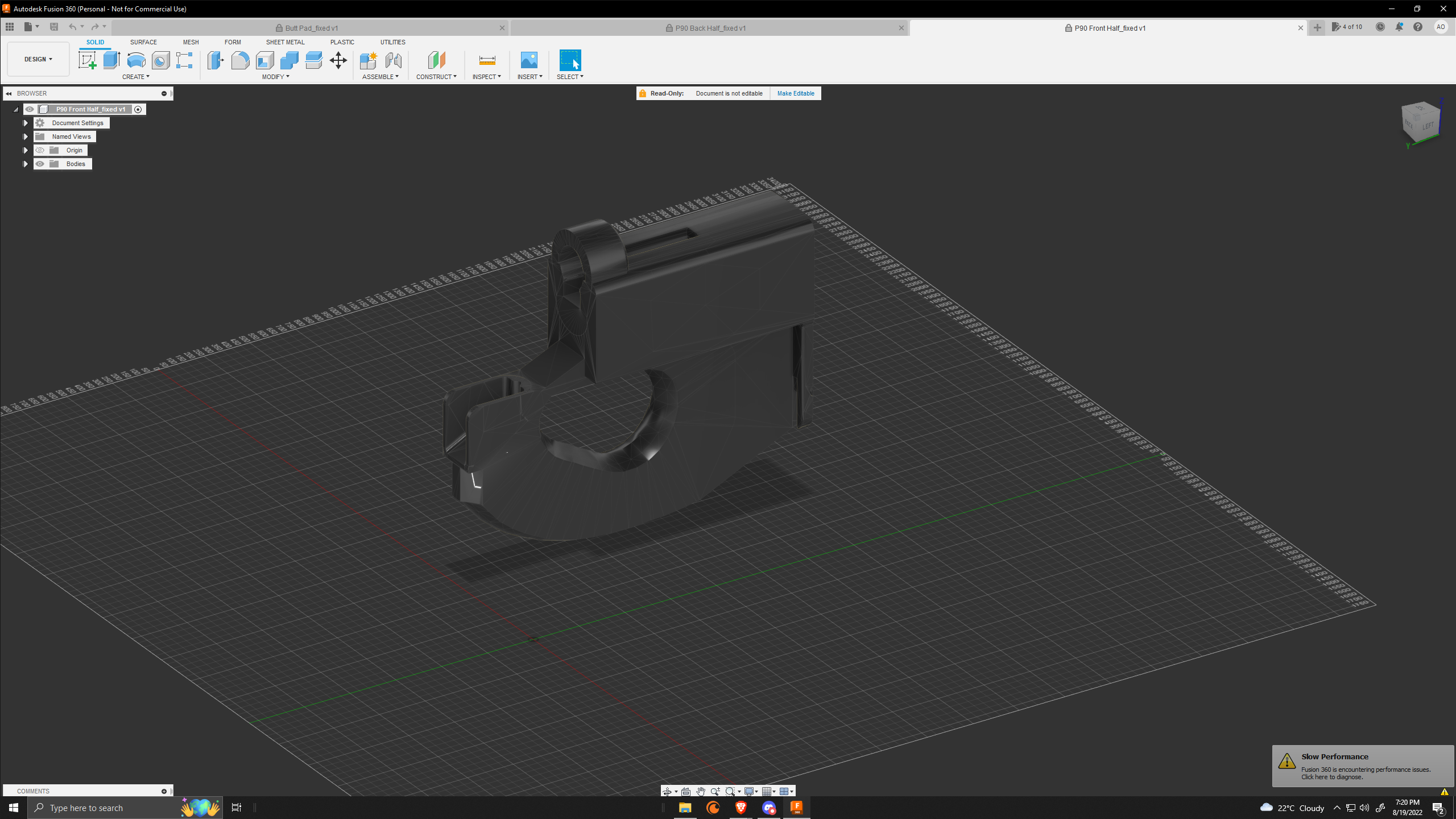
Task: Choose the Fillet tool
Action: [240, 60]
